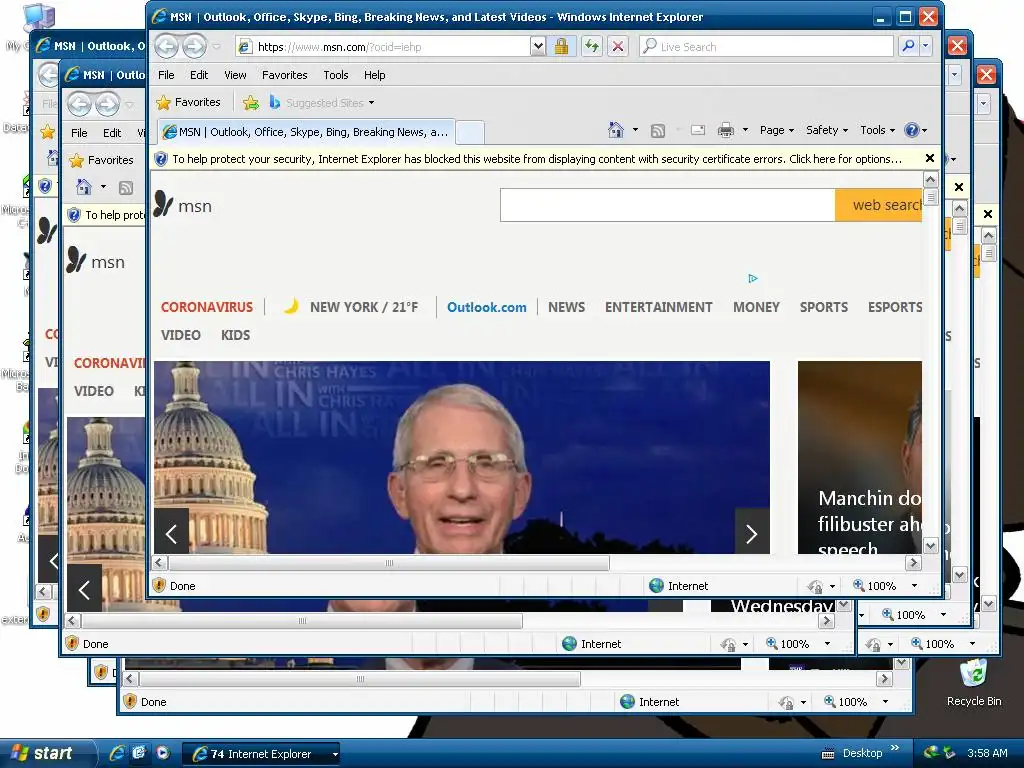
Task: Stop page loading in front window
Action: [617, 46]
